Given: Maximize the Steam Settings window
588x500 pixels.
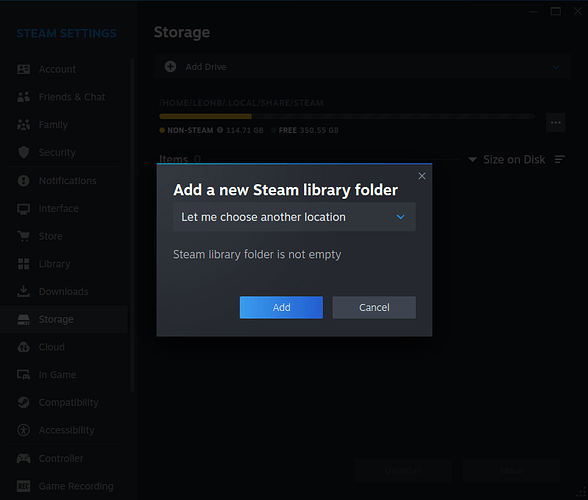Looking at the screenshot, I should click(556, 11).
